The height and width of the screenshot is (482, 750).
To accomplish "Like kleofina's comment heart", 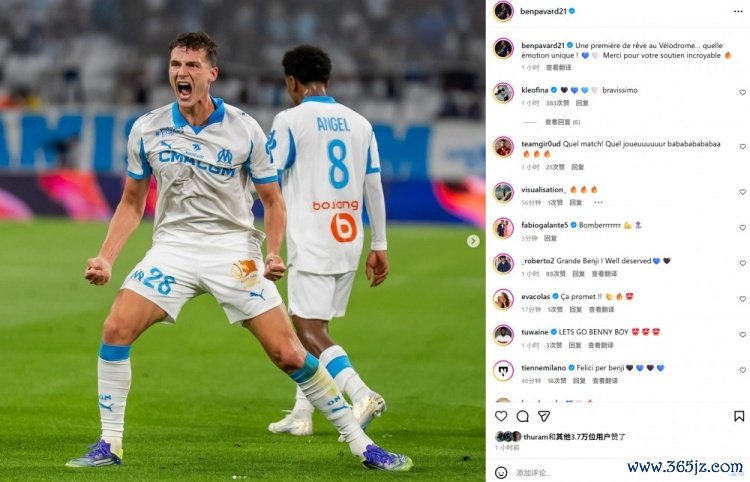I will [742, 92].
